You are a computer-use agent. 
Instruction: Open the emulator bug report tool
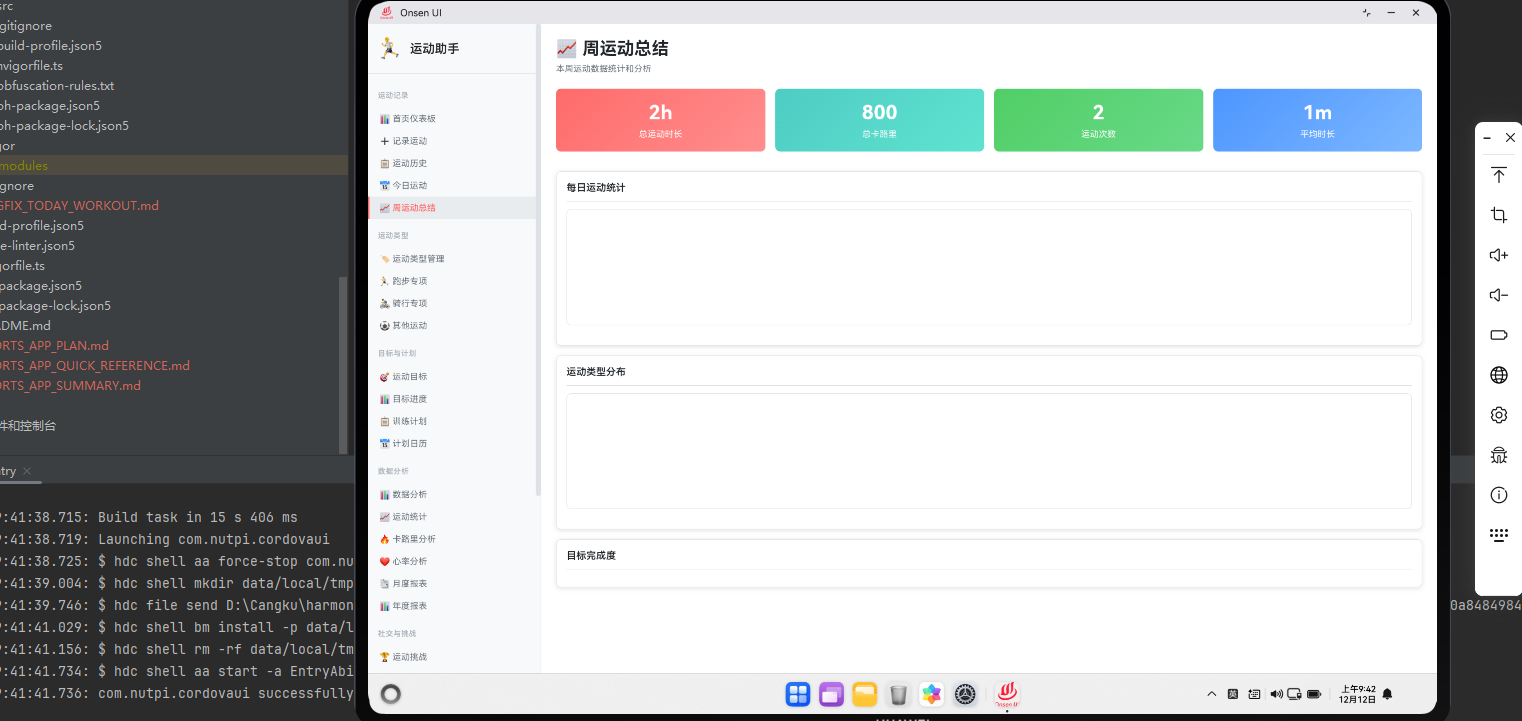point(1498,454)
